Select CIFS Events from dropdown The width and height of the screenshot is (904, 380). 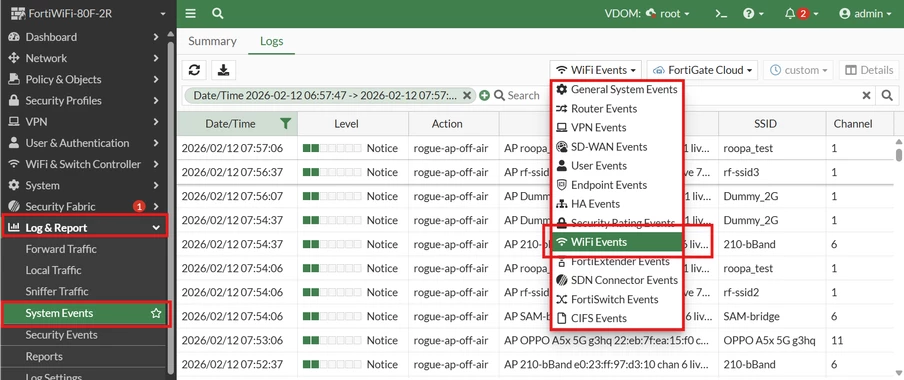coord(617,318)
